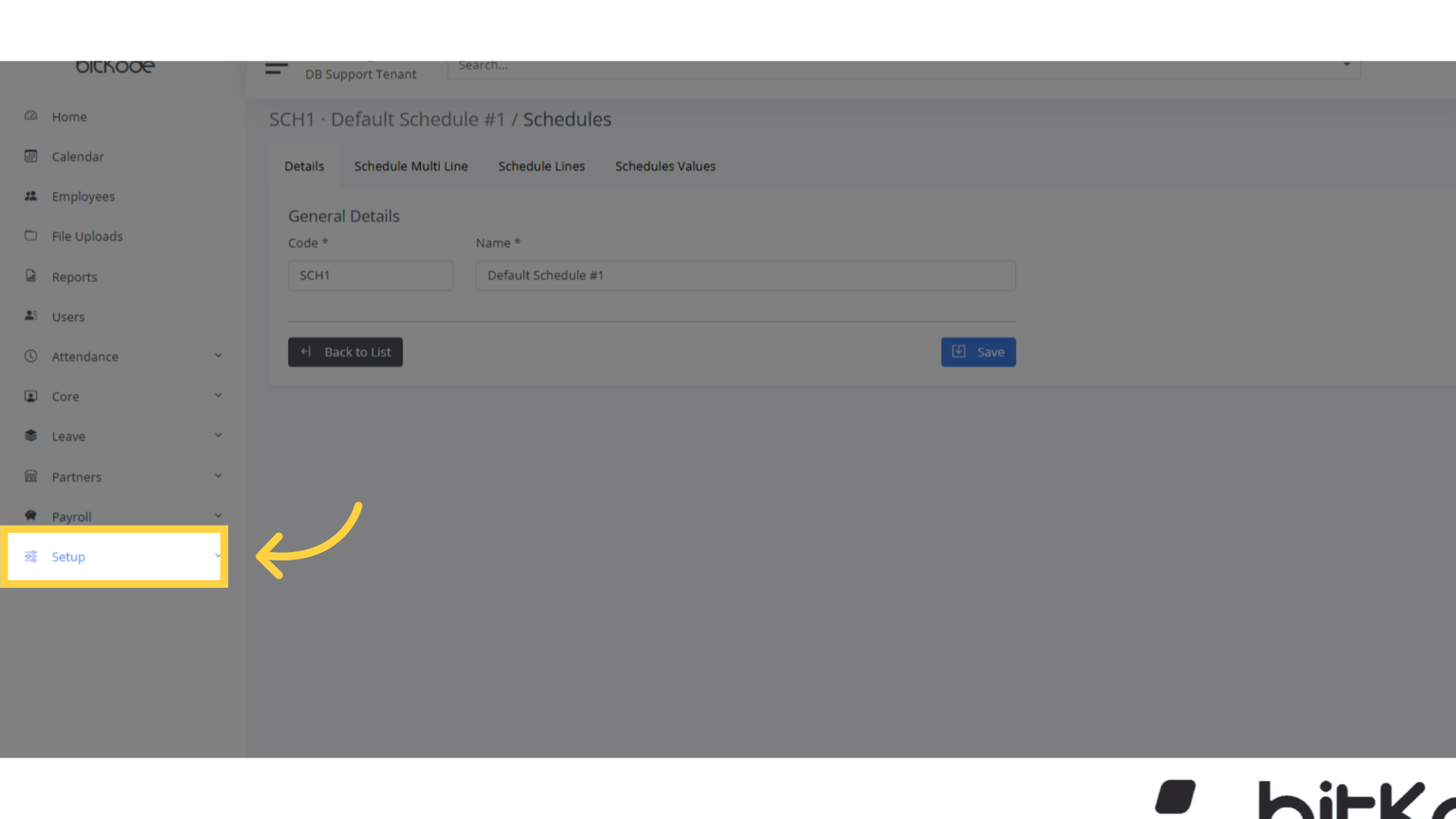Click the Employees icon in sidebar
1456x819 pixels.
point(30,196)
